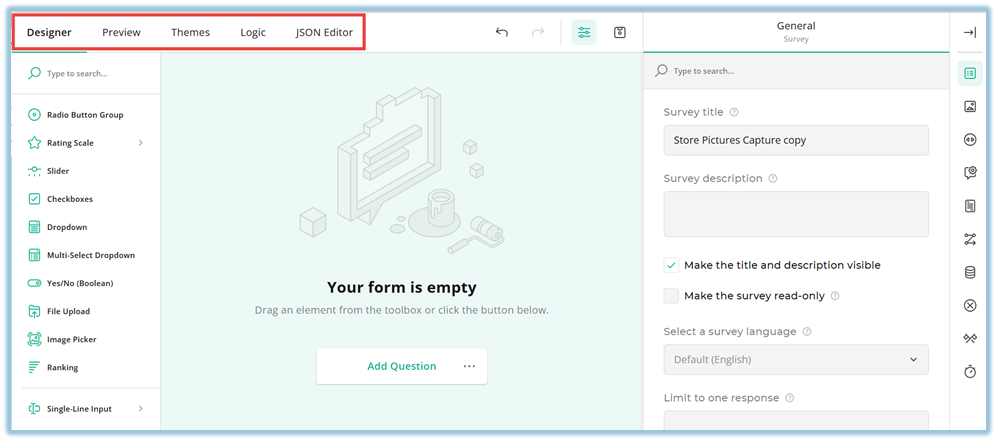Image resolution: width=997 pixels, height=441 pixels.
Task: Open the Timer/Quiz stopwatch icon
Action: (x=969, y=371)
